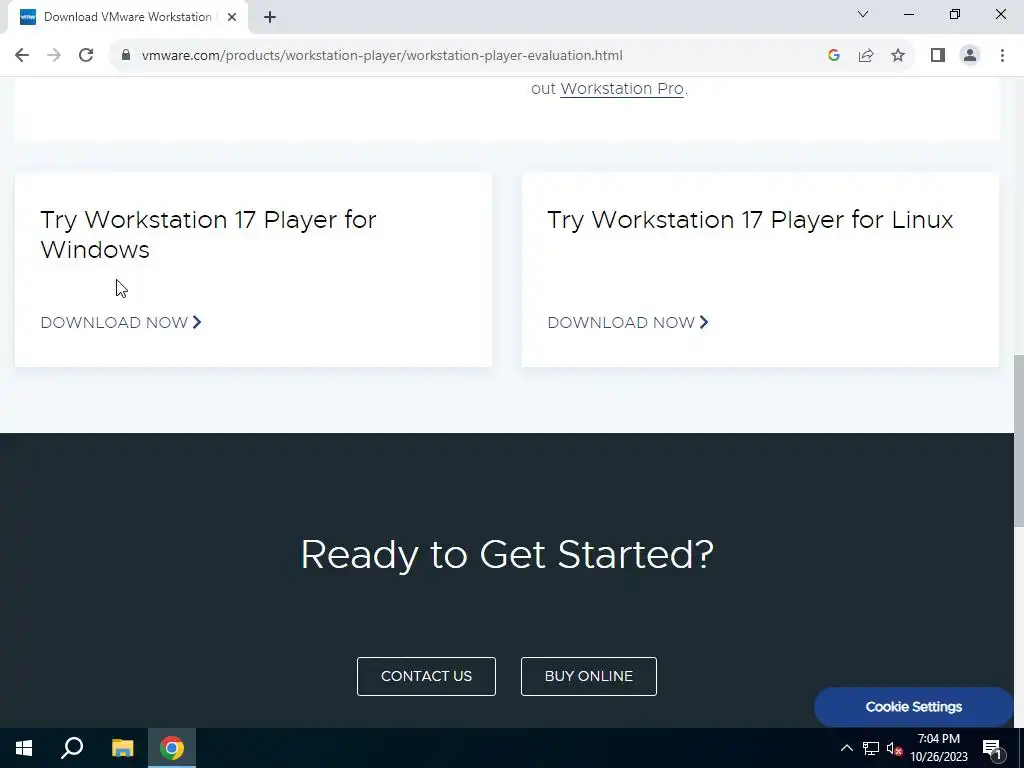Screen dimensions: 1024x768
Task: Open File Explorer from taskbar
Action: tap(122, 748)
